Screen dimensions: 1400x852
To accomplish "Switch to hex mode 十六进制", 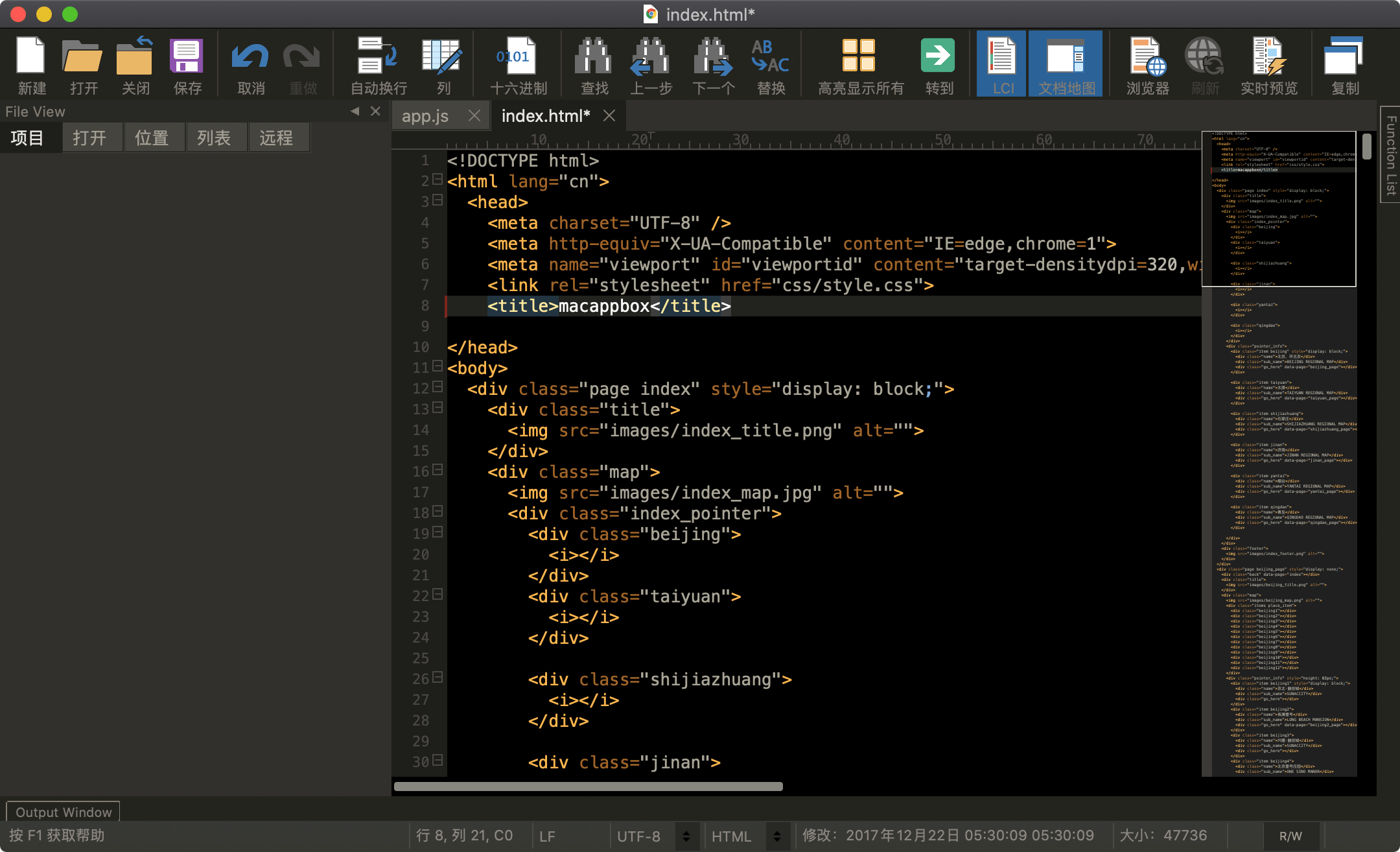I will 518,65.
